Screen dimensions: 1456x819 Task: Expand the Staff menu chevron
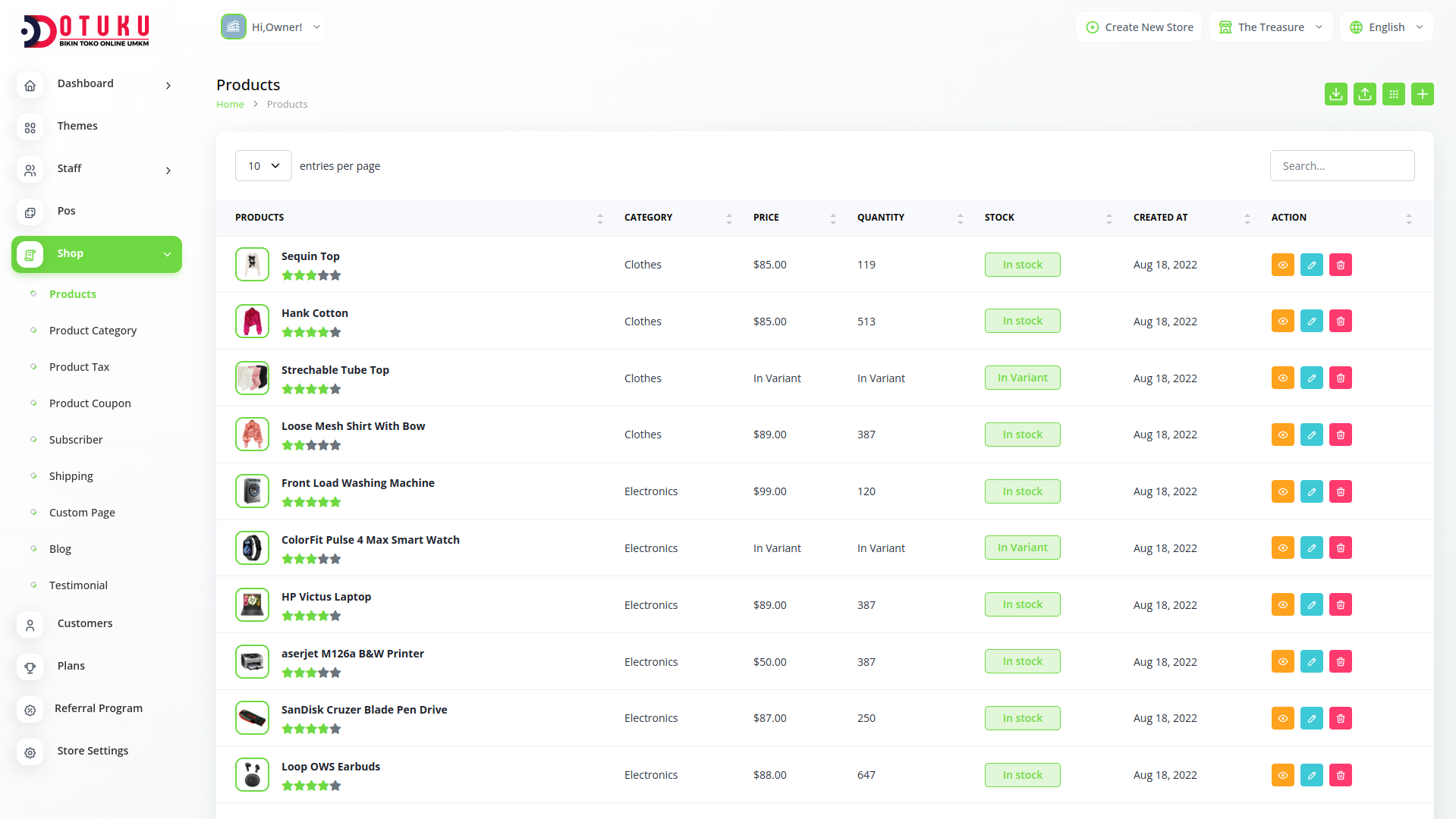[x=168, y=171]
